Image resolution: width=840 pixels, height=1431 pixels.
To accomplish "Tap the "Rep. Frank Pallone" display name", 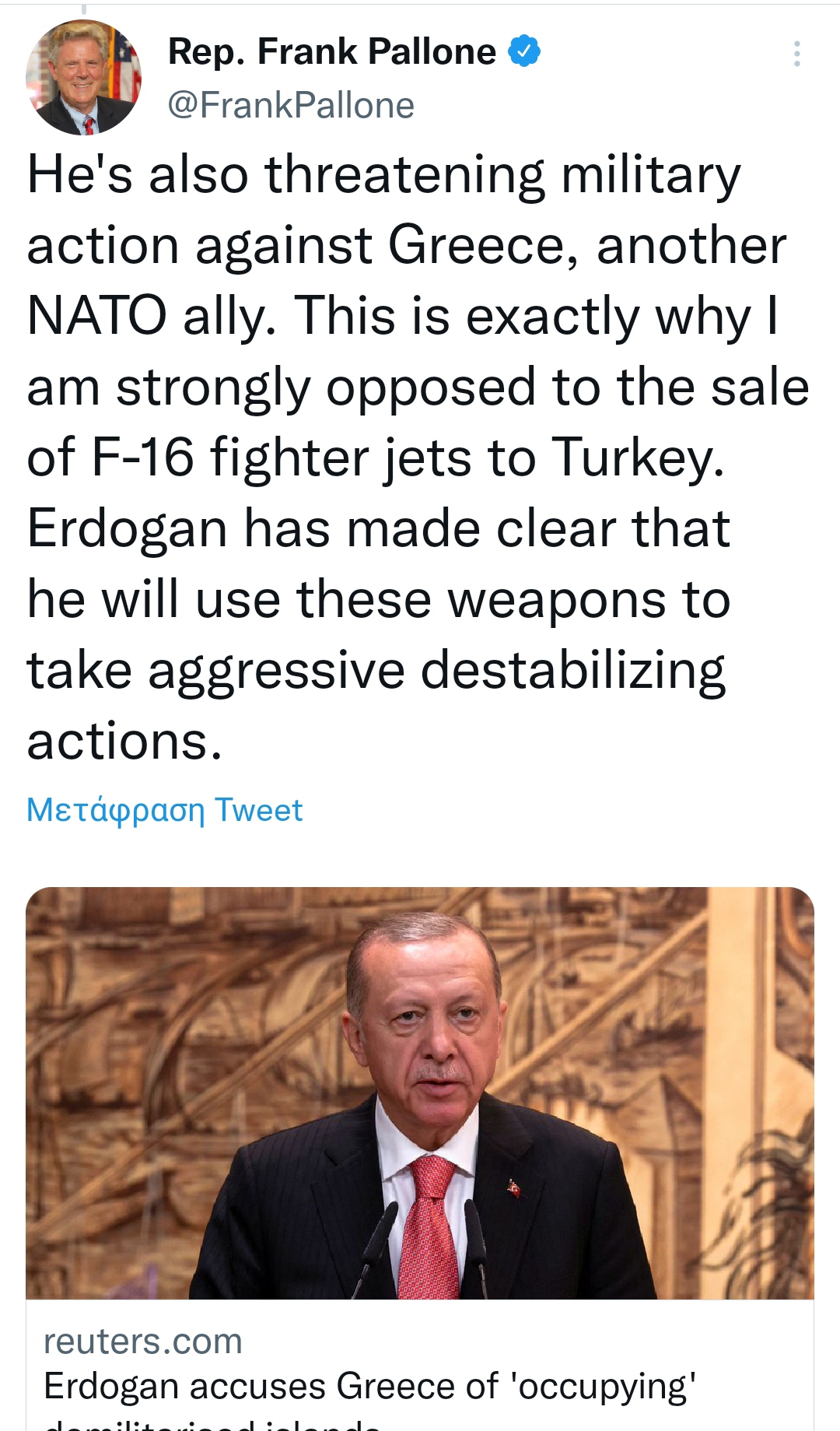I will click(x=331, y=52).
